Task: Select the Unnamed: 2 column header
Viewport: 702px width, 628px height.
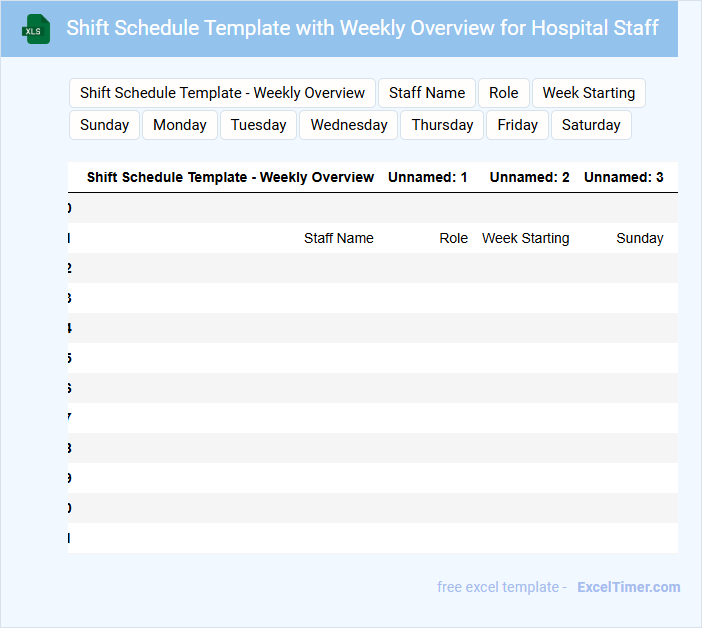Action: (x=529, y=177)
